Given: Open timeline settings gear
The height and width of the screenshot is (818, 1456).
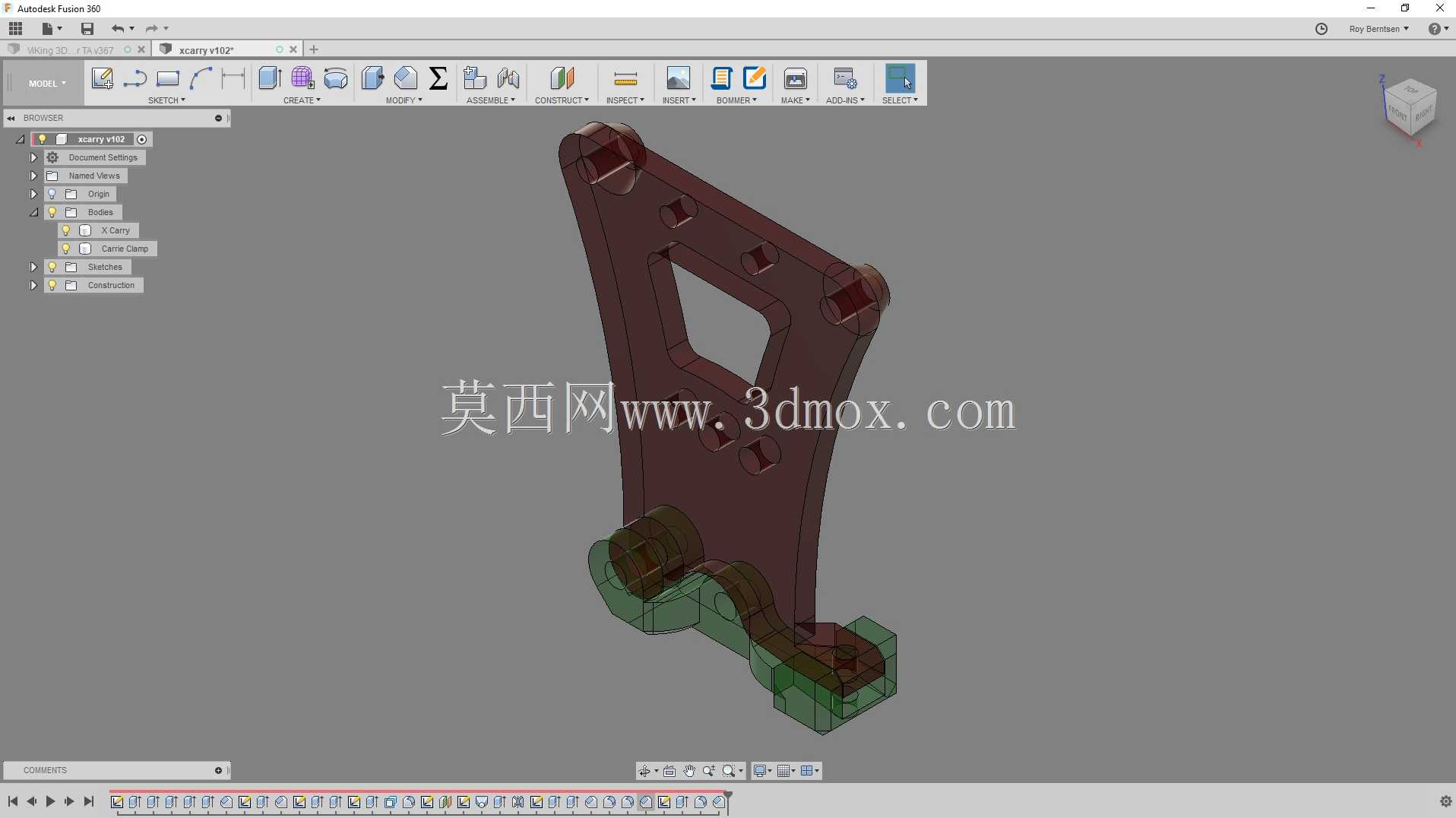Looking at the screenshot, I should pyautogui.click(x=1445, y=801).
